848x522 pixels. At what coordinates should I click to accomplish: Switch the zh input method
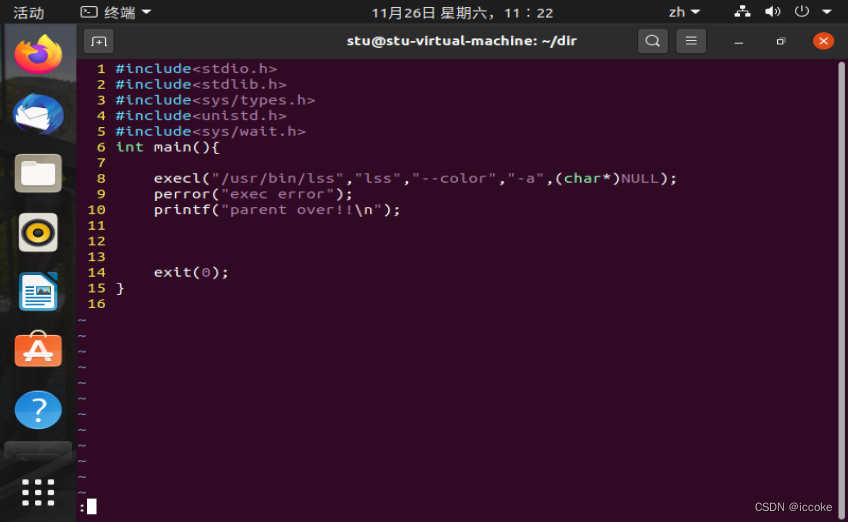[684, 12]
